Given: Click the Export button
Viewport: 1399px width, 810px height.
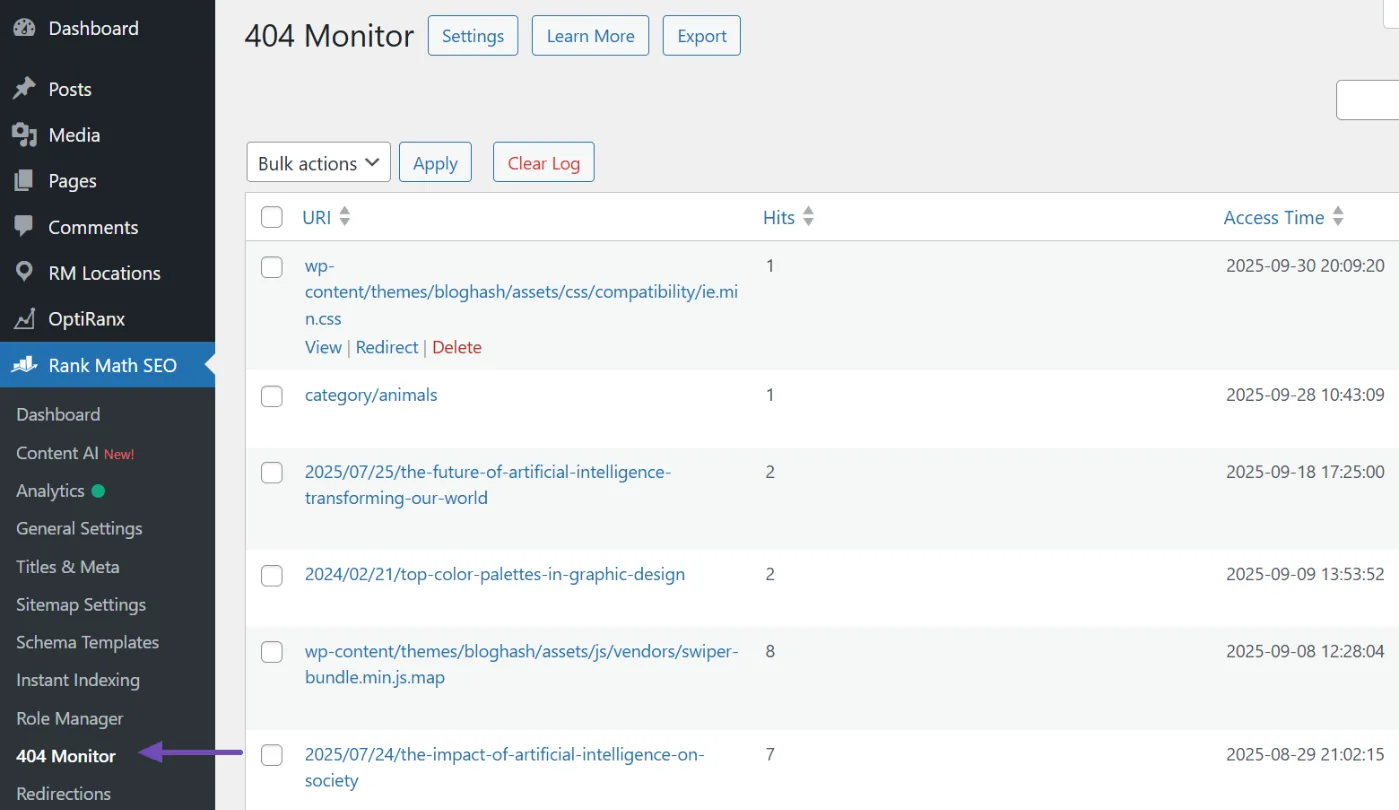Looking at the screenshot, I should pyautogui.click(x=701, y=36).
